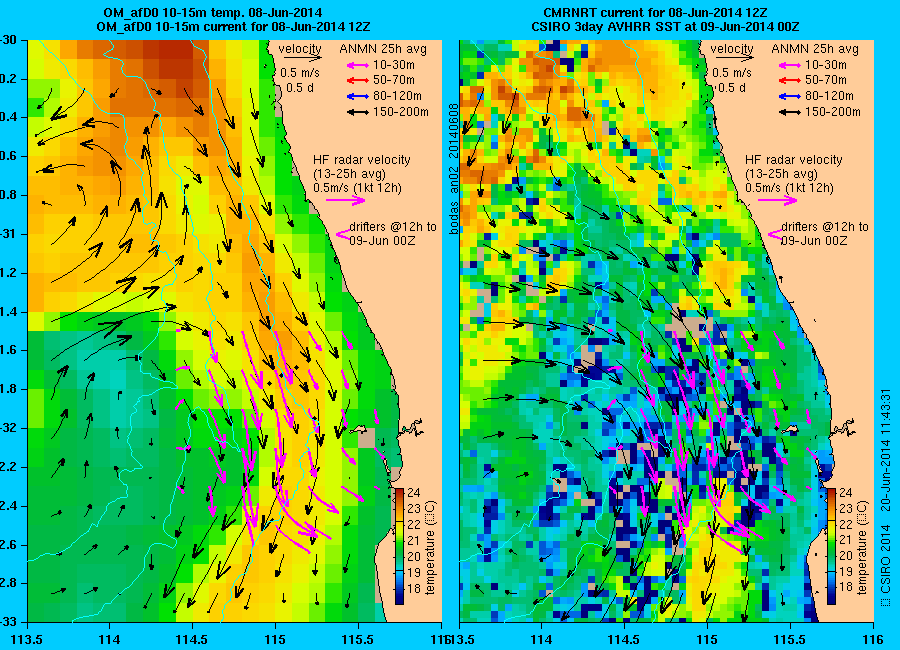Viewport: 900px width, 650px height.
Task: Click longitude label '113.5' at bottom left corner
Action: [x=28, y=639]
